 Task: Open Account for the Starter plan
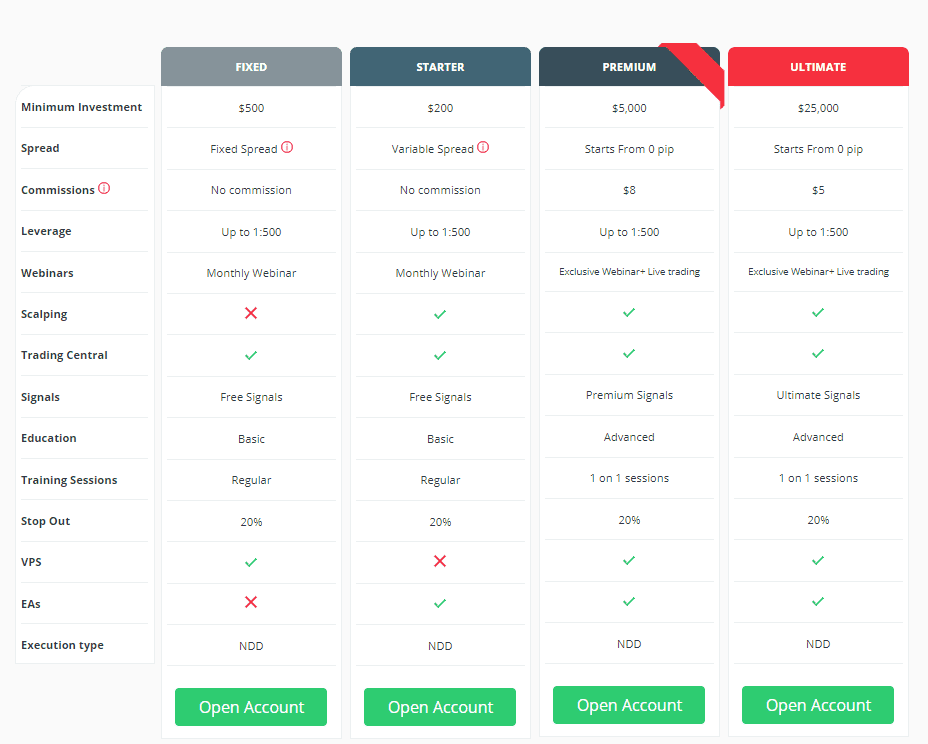[440, 707]
